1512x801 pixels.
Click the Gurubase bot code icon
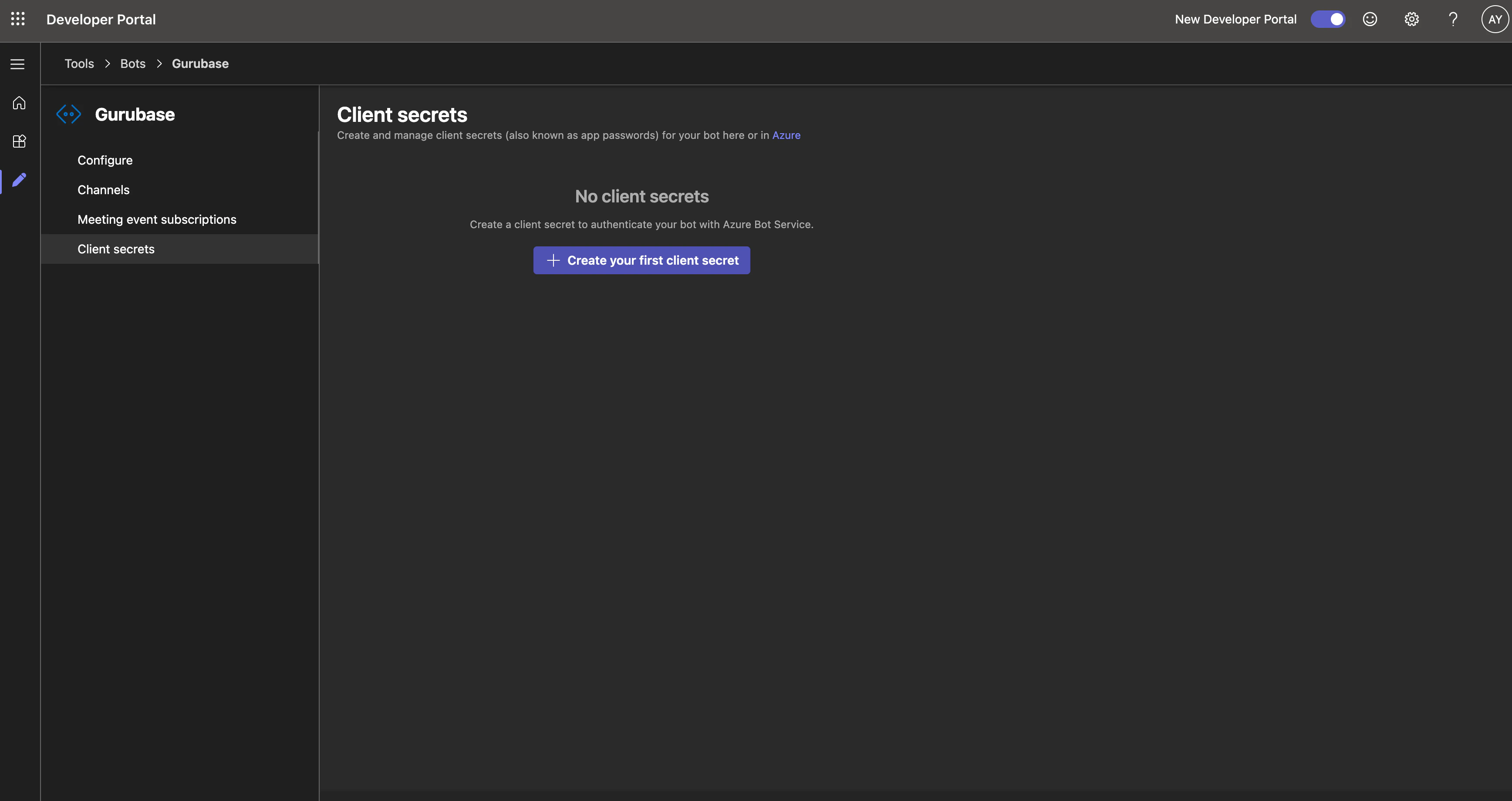[x=69, y=114]
